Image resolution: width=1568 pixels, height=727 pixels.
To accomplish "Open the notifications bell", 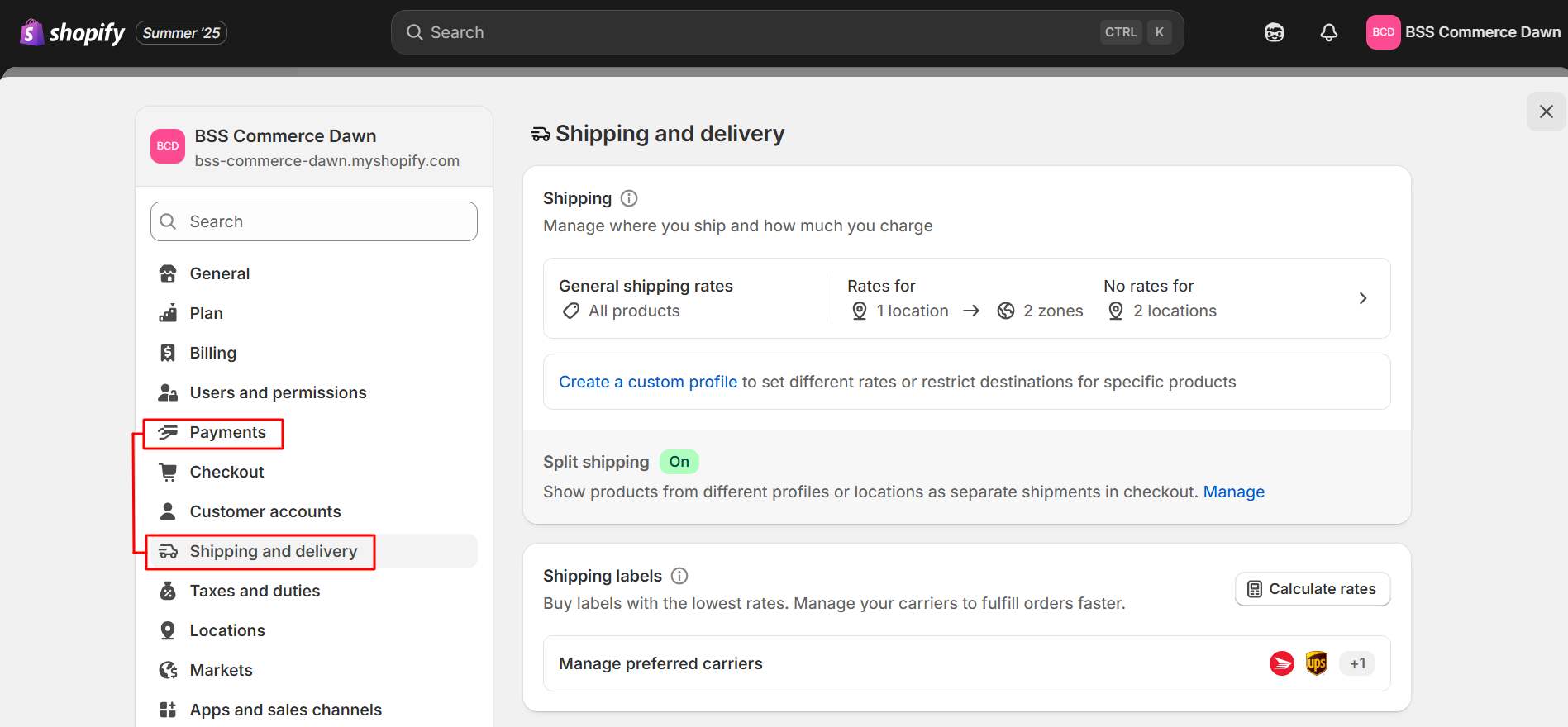I will (1328, 32).
